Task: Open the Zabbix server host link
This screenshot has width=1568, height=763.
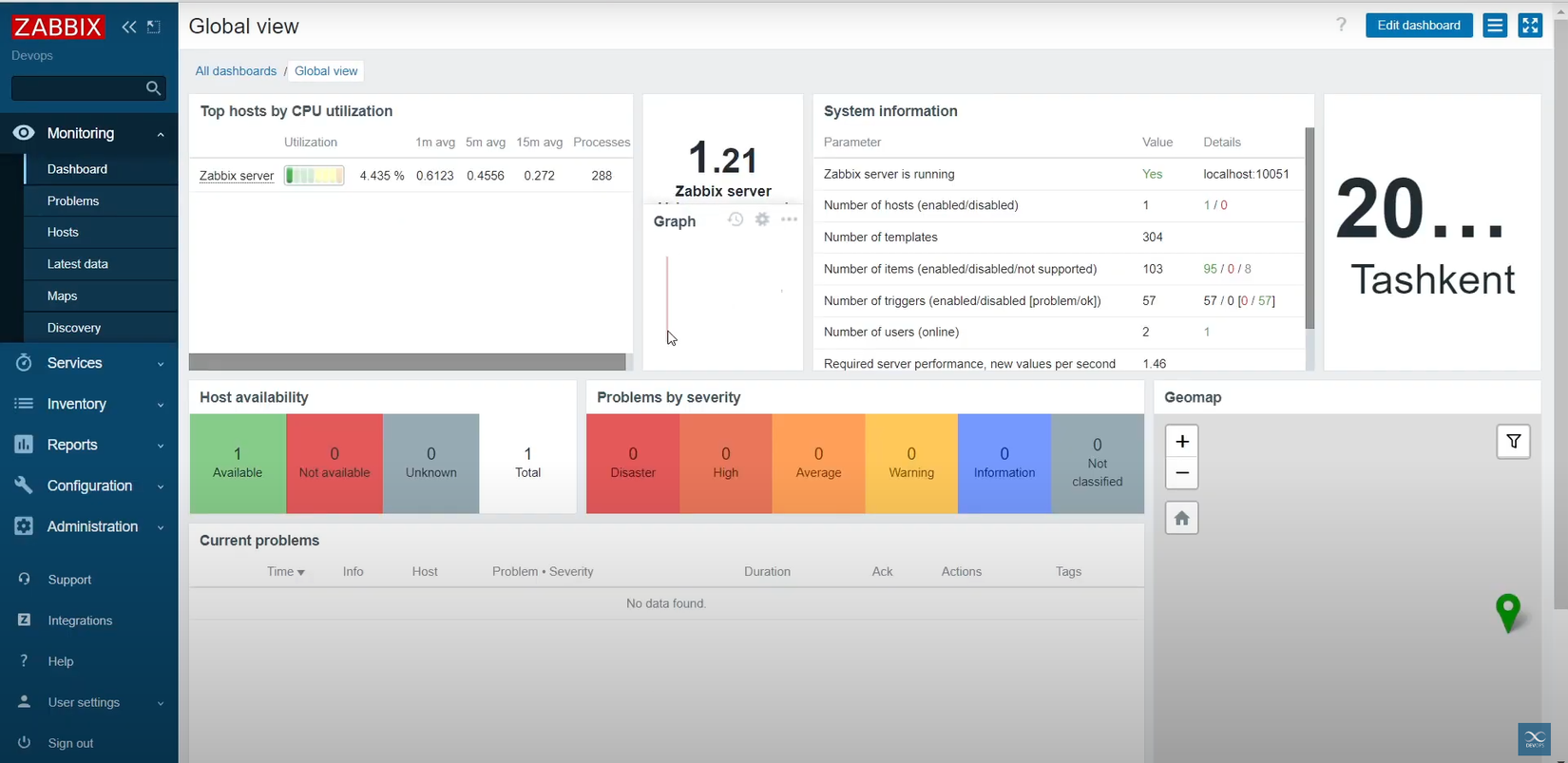Action: [x=237, y=176]
